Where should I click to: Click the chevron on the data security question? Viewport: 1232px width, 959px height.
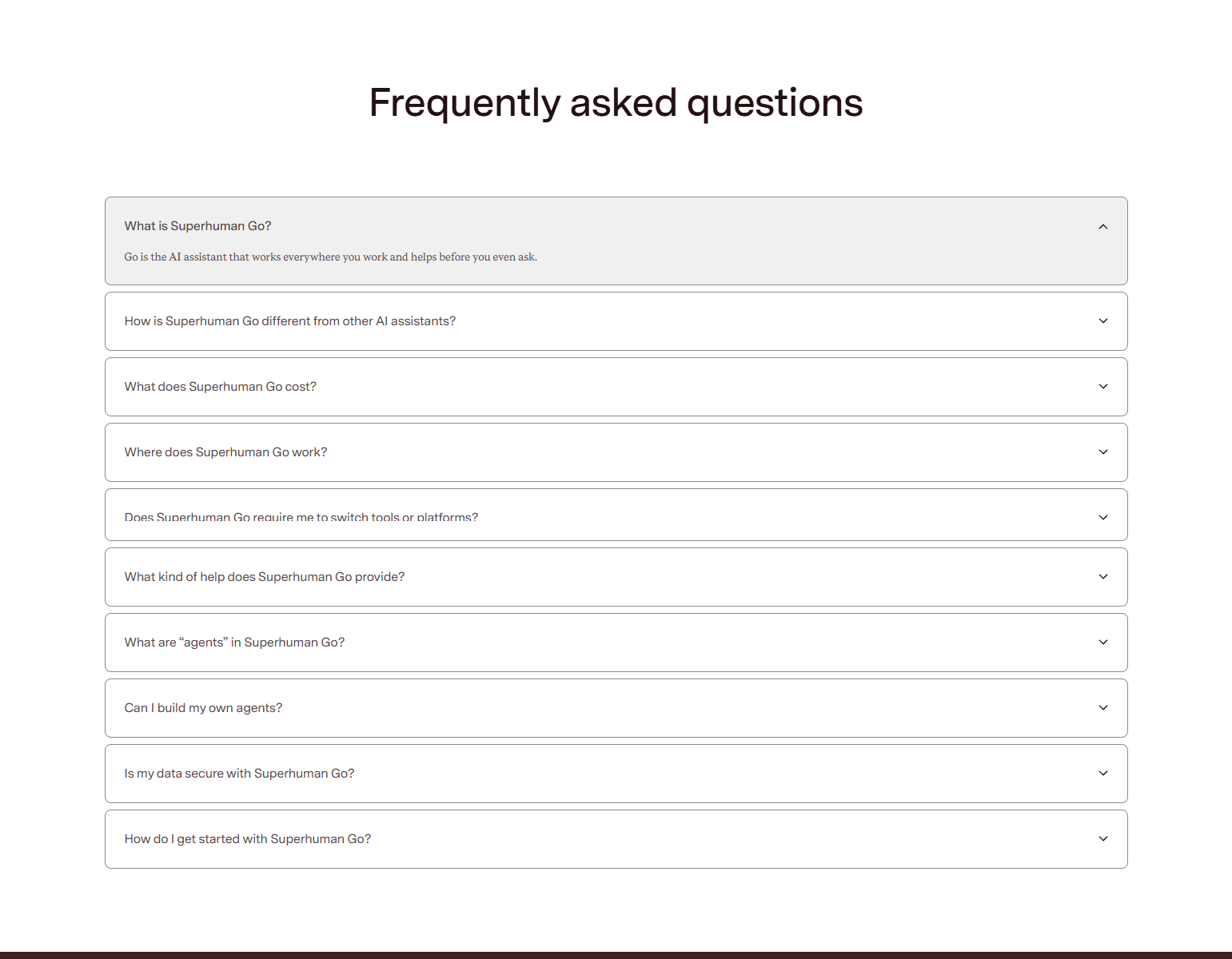[1103, 773]
